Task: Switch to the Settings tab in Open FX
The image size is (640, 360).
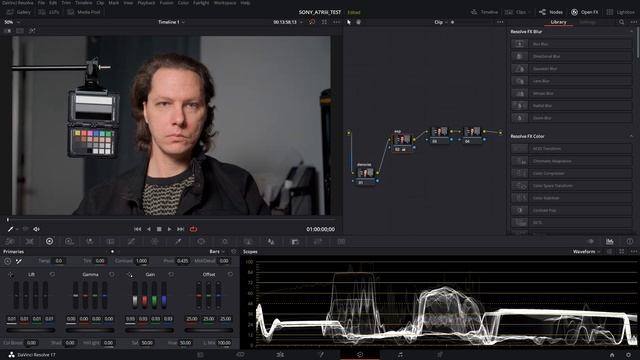Action: click(x=588, y=22)
